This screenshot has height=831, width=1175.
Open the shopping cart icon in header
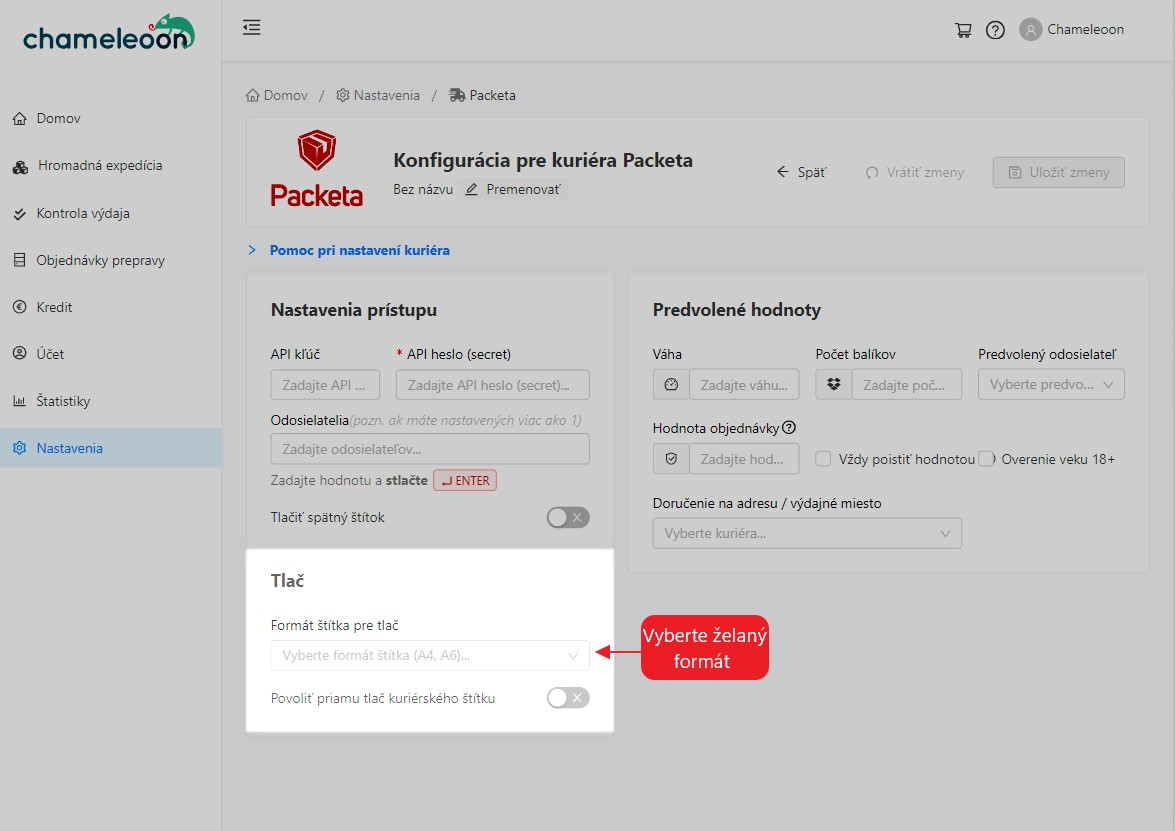coord(963,30)
